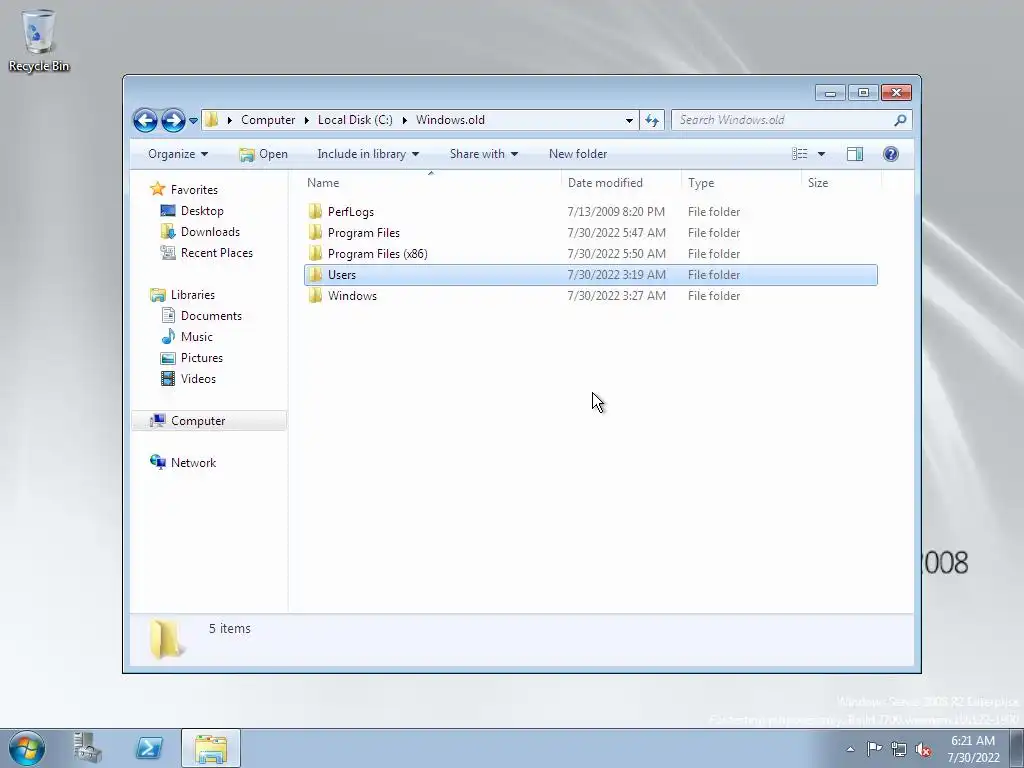This screenshot has width=1024, height=768.
Task: Expand the arrow after Local Disk (C:)
Action: pyautogui.click(x=404, y=120)
